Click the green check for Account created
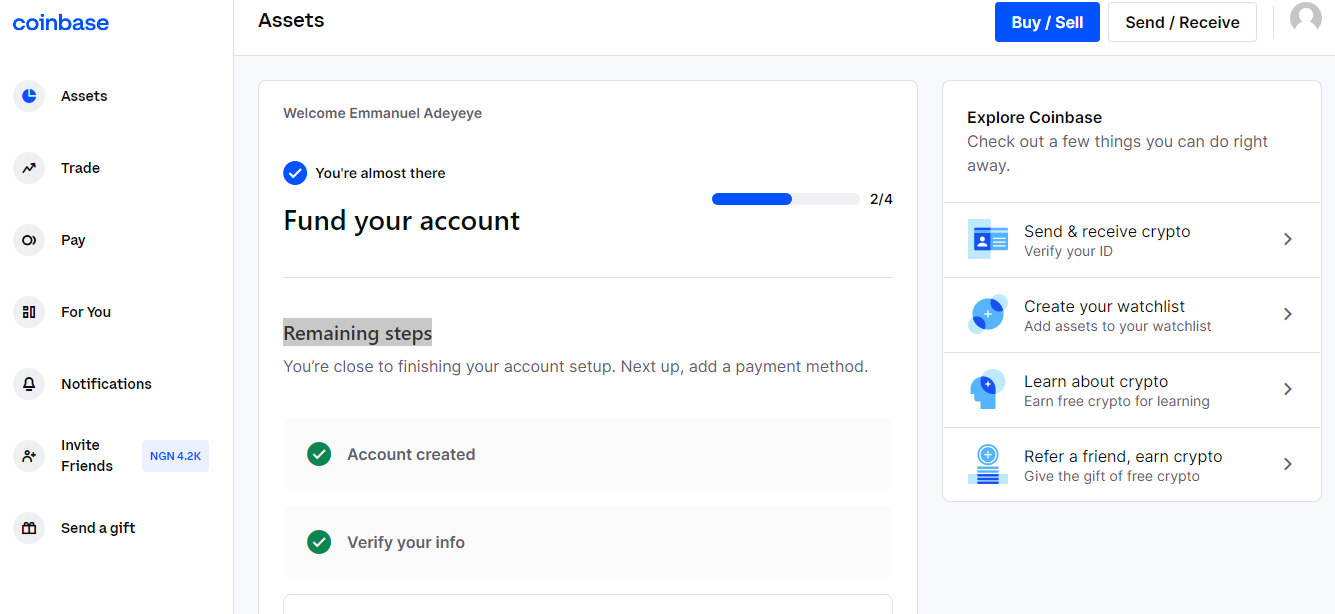This screenshot has height=614, width=1335. [319, 454]
